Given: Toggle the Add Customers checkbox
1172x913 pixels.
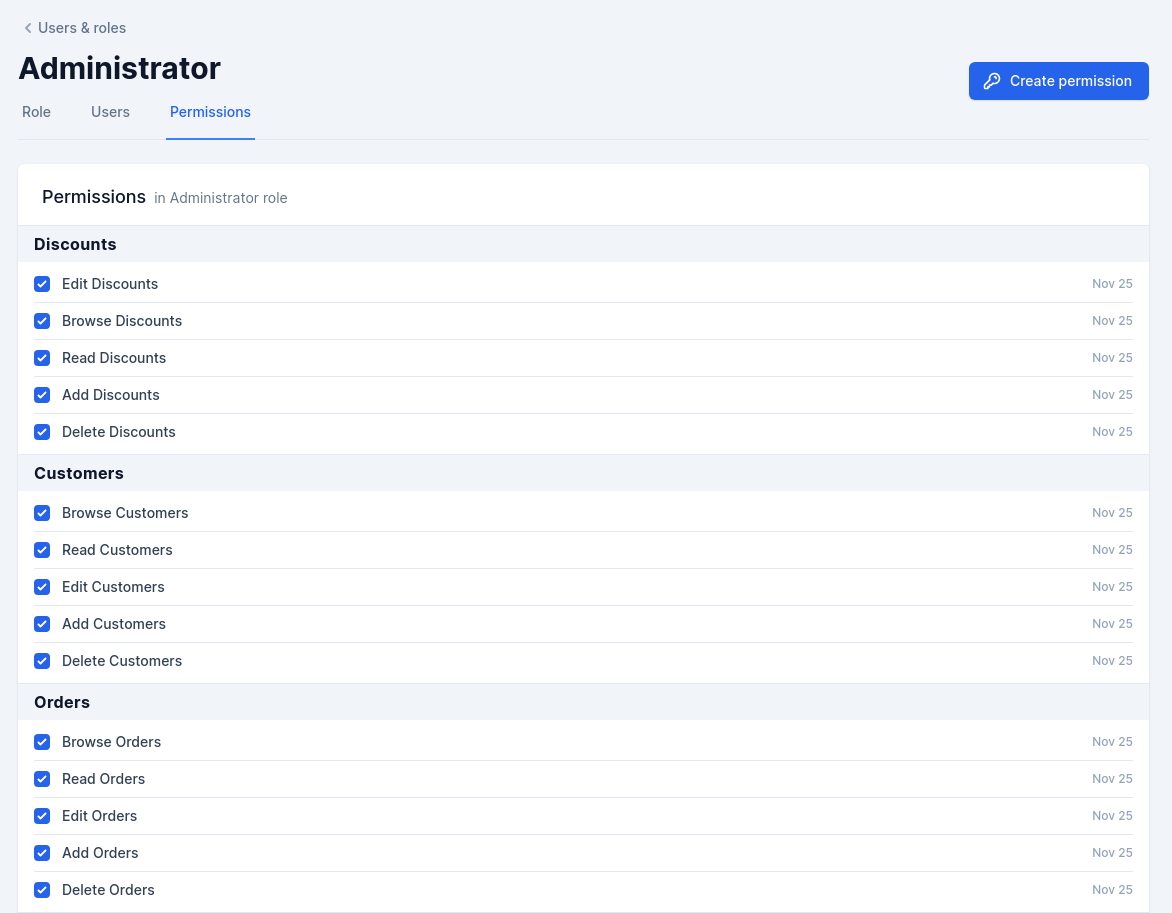Looking at the screenshot, I should (x=42, y=624).
